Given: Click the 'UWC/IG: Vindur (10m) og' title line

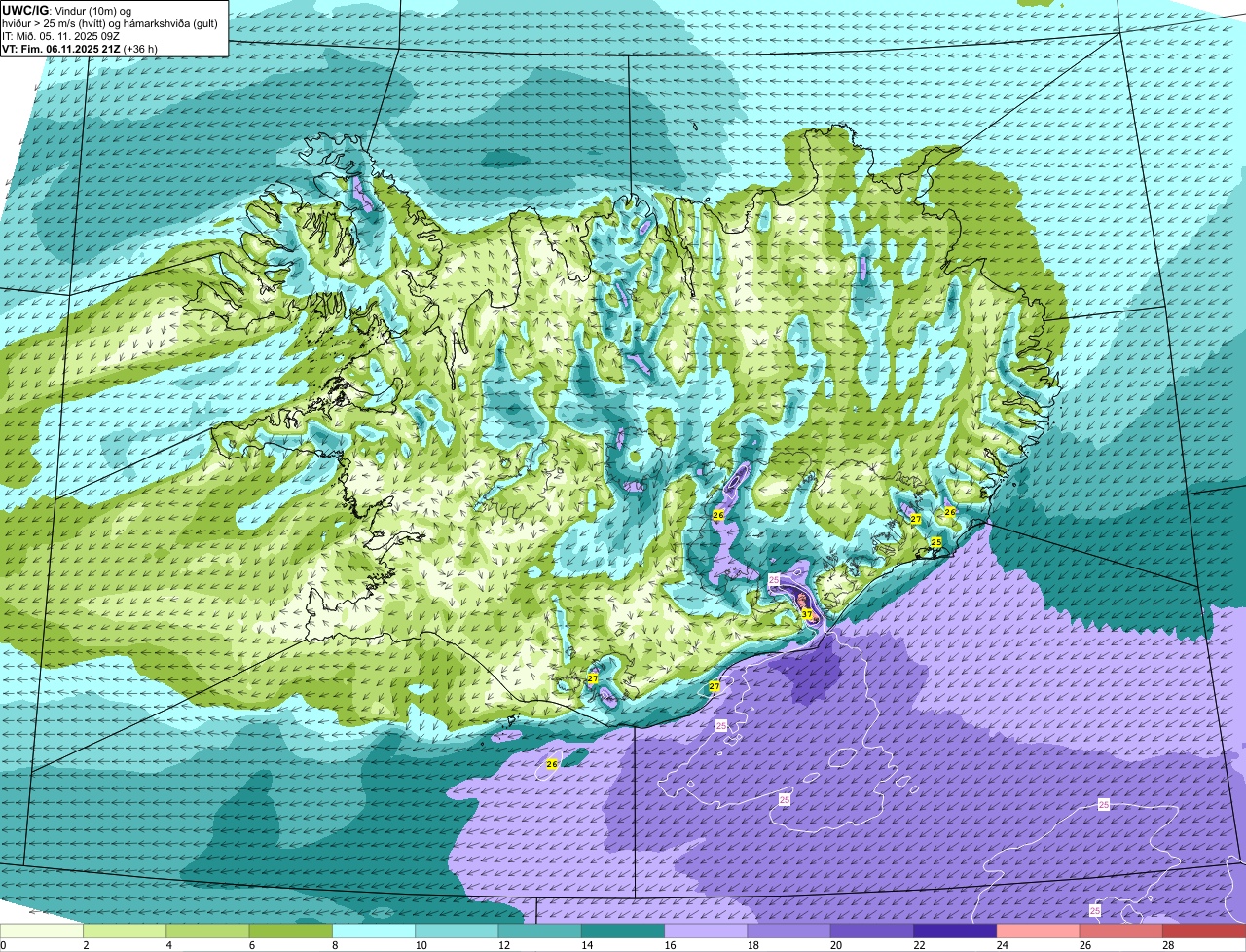Looking at the screenshot, I should point(66,10).
